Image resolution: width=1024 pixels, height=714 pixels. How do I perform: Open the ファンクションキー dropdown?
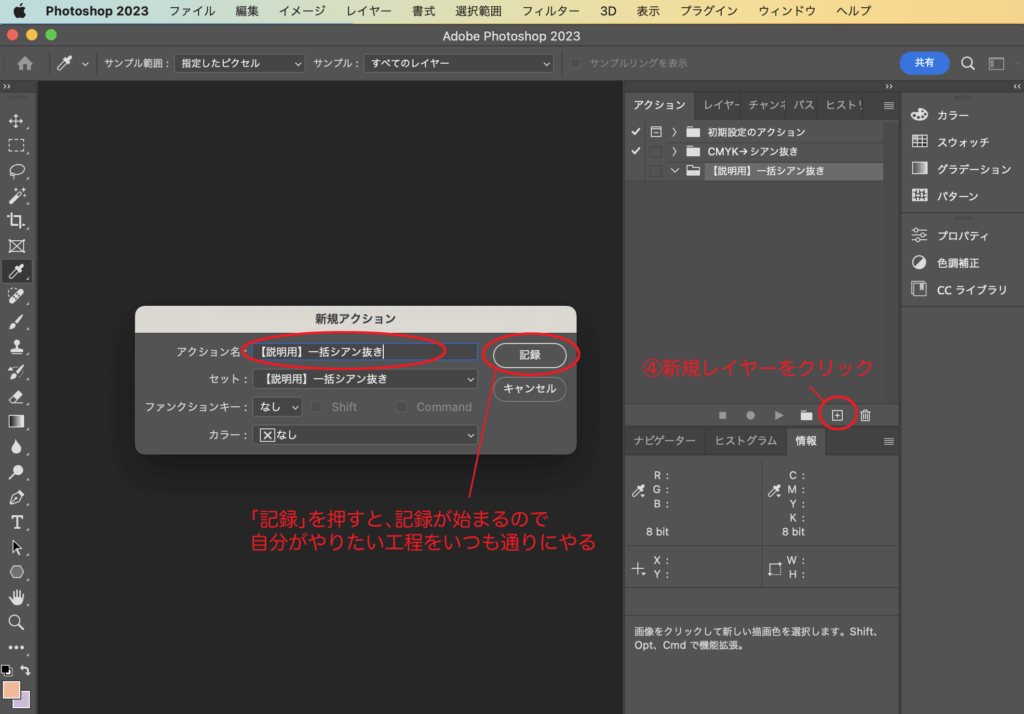(277, 407)
